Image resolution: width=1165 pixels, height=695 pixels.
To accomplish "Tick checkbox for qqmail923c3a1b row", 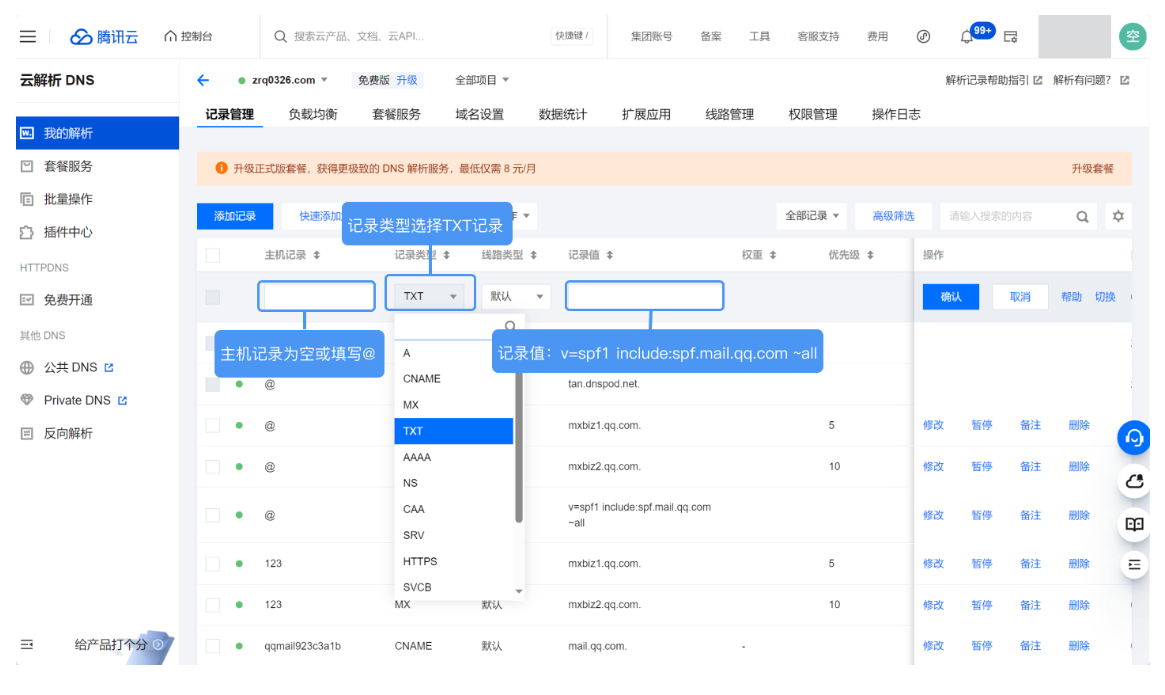I will (212, 646).
